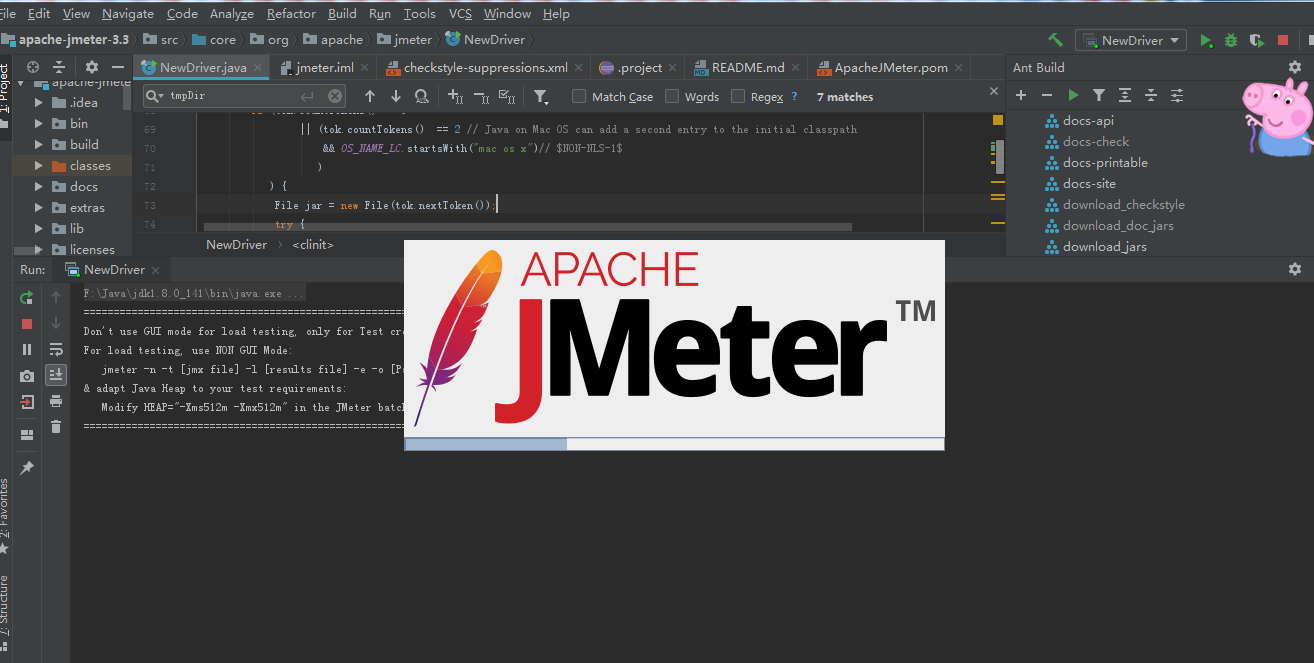Open the Ant Build panel gear settings
Screen dimensions: 1314x663
(1295, 67)
